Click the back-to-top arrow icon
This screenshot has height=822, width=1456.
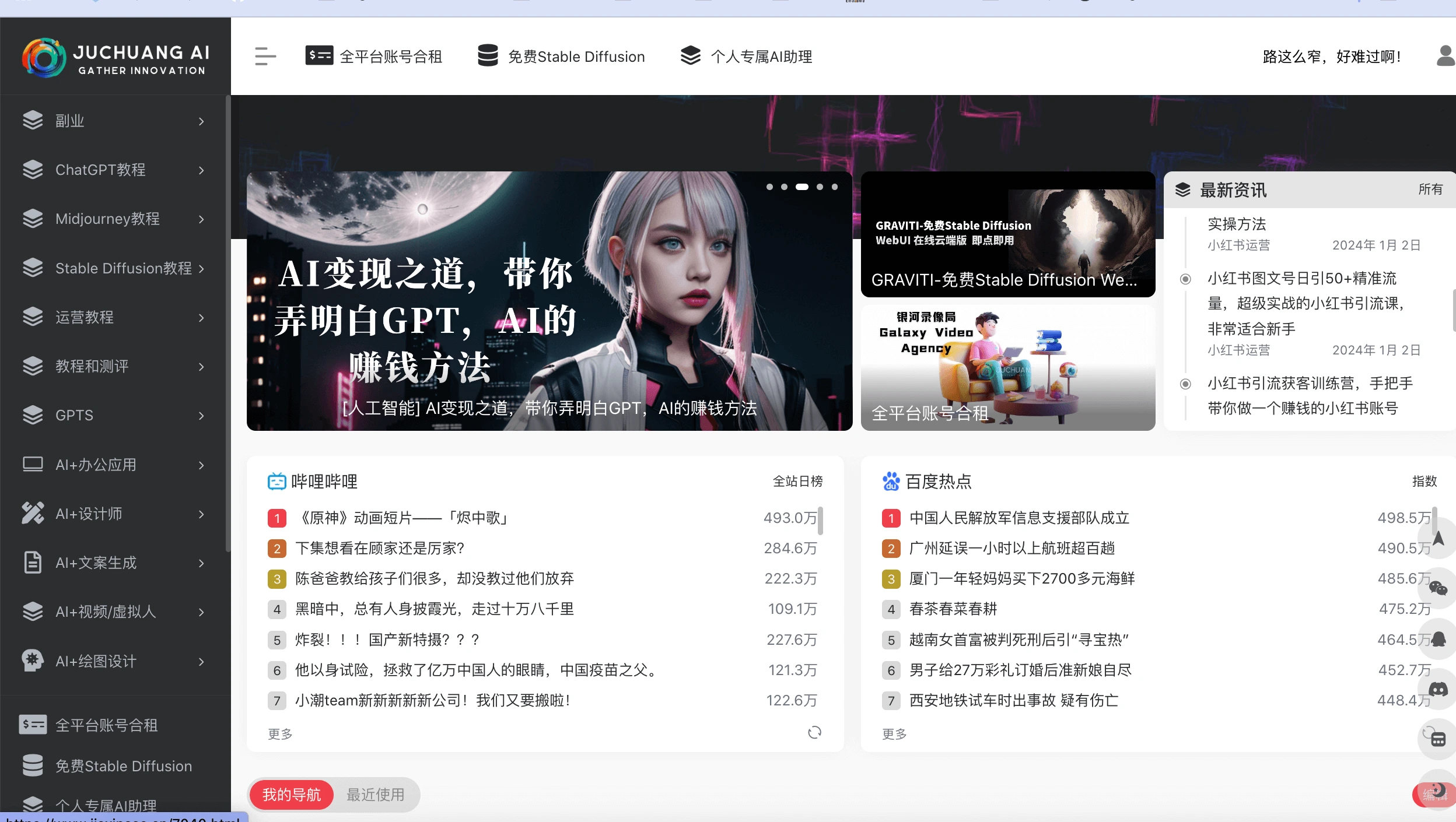pos(1438,538)
